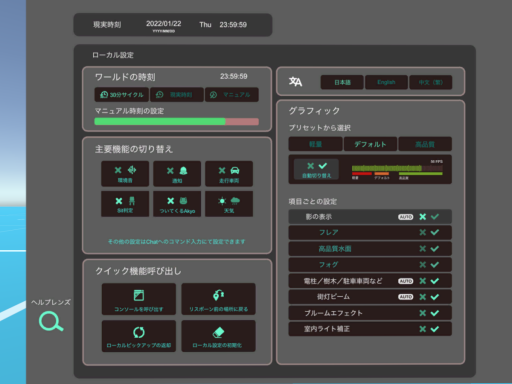This screenshot has height=384, width=512.
Task: Click the 主要機能の切り替え section heading
Action: (x=134, y=149)
